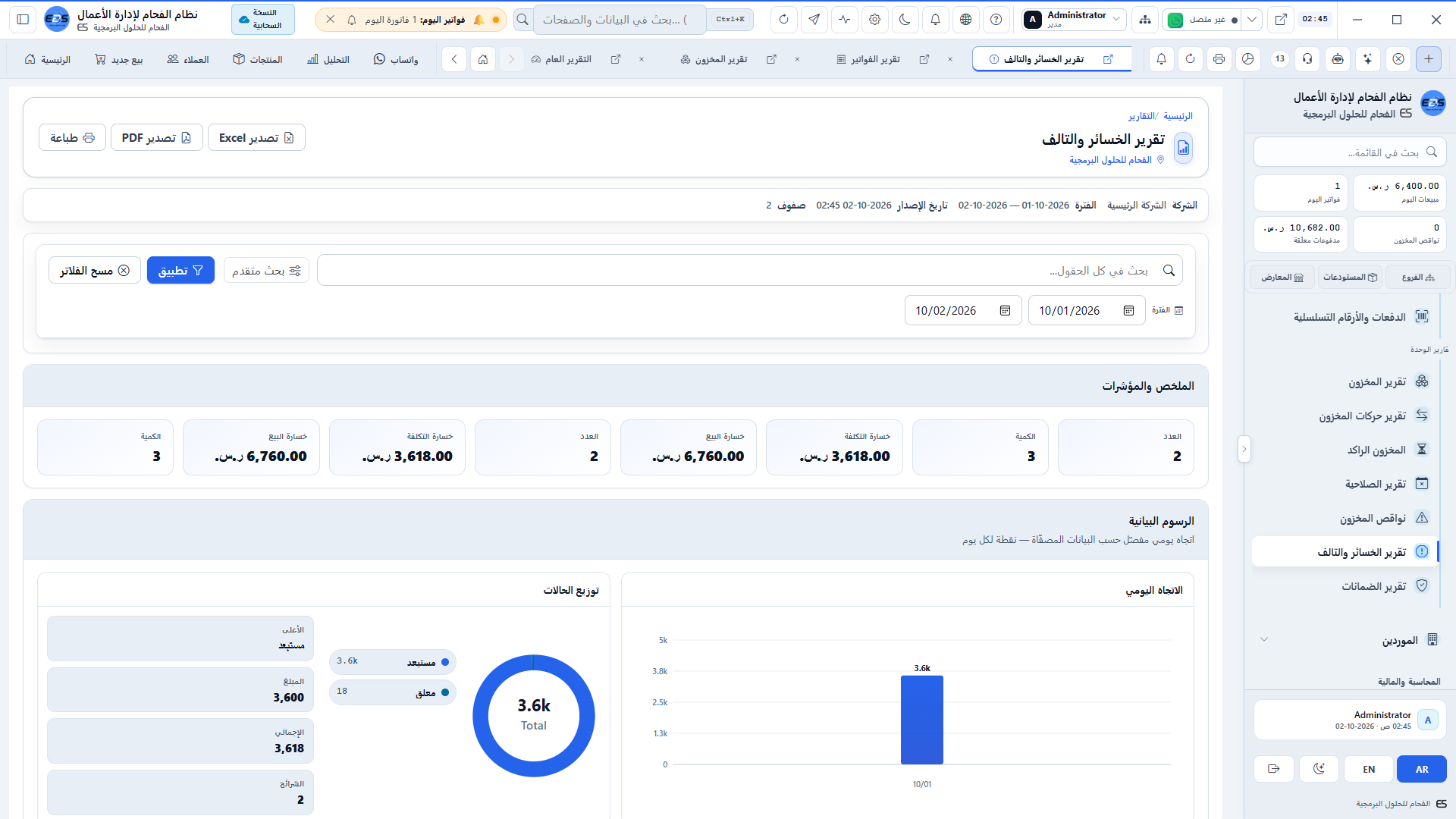Export report with تصدير Excel button
This screenshot has height=819, width=1456.
pos(256,138)
